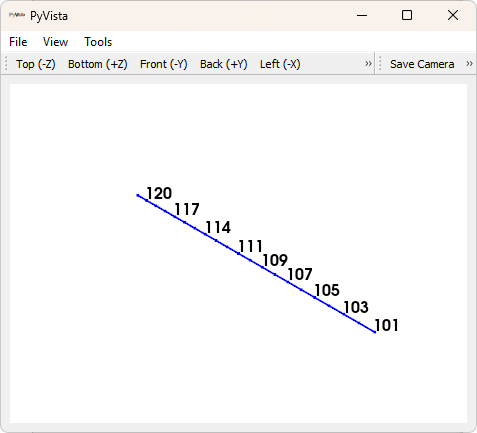Click point label 109
The height and width of the screenshot is (433, 477).
275,260
